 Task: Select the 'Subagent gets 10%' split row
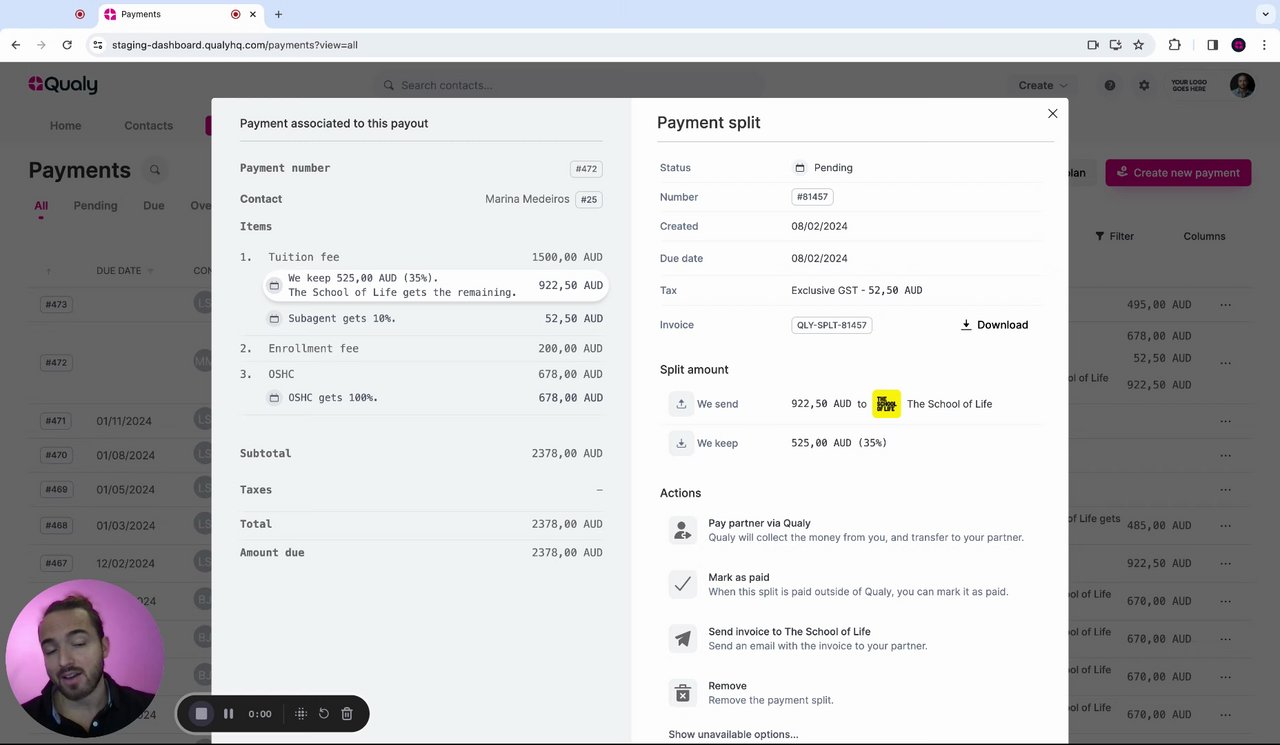[435, 318]
